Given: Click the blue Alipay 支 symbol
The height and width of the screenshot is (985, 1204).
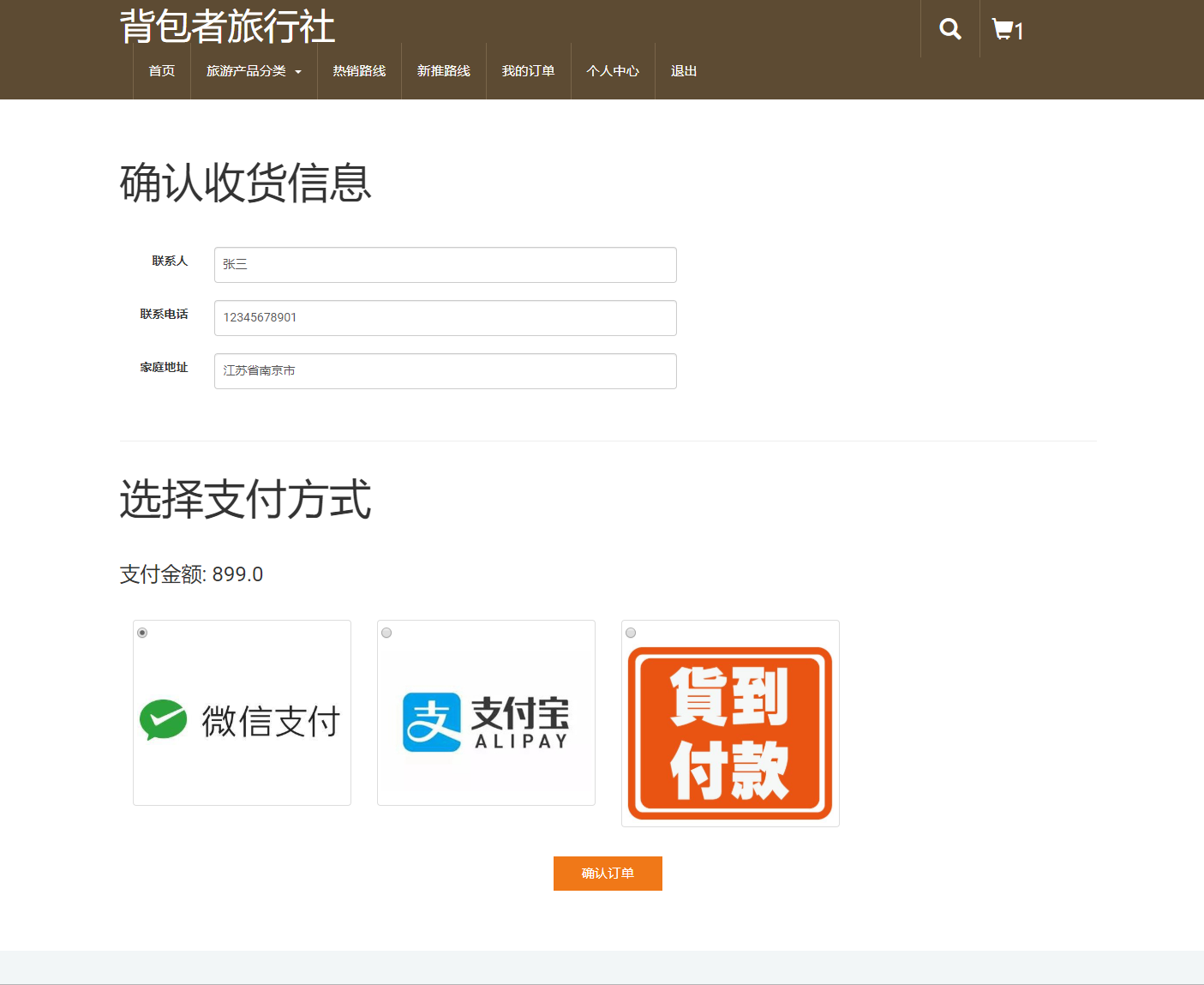Looking at the screenshot, I should 431,720.
